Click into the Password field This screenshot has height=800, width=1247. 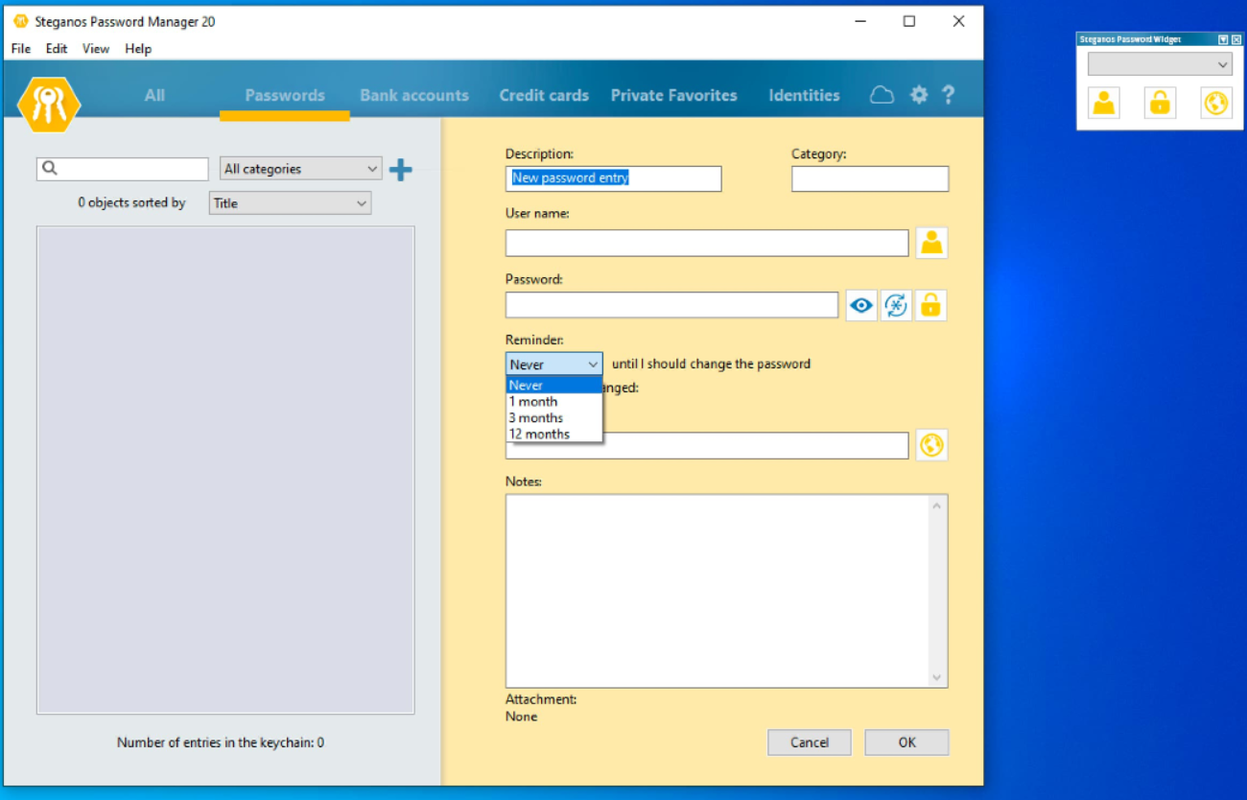672,305
